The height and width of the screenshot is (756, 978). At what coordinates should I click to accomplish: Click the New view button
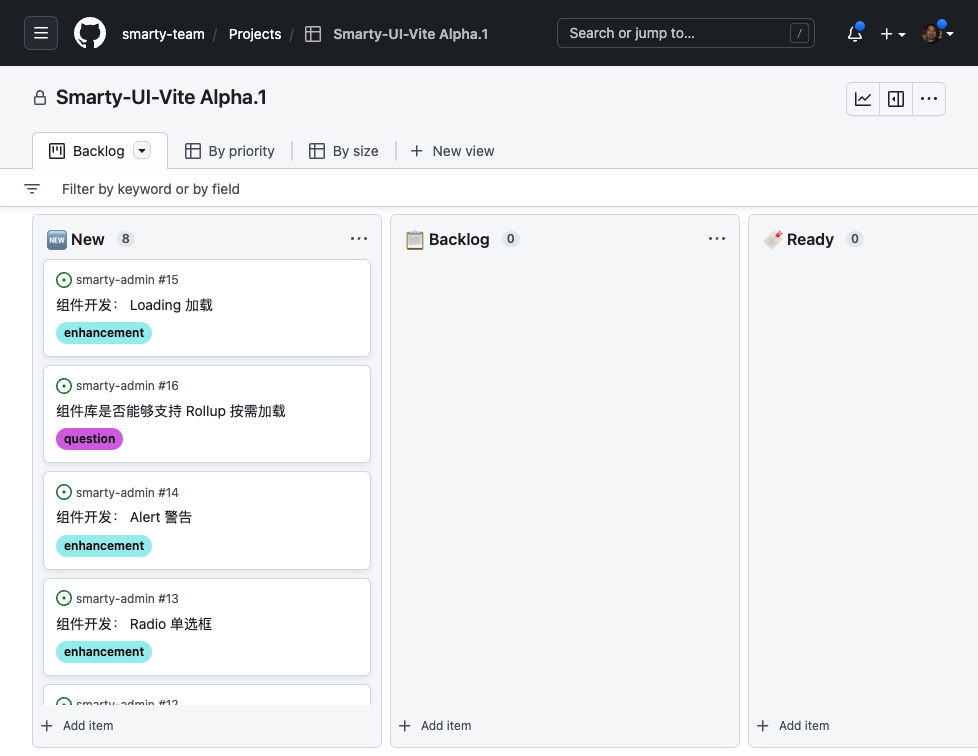click(x=453, y=151)
